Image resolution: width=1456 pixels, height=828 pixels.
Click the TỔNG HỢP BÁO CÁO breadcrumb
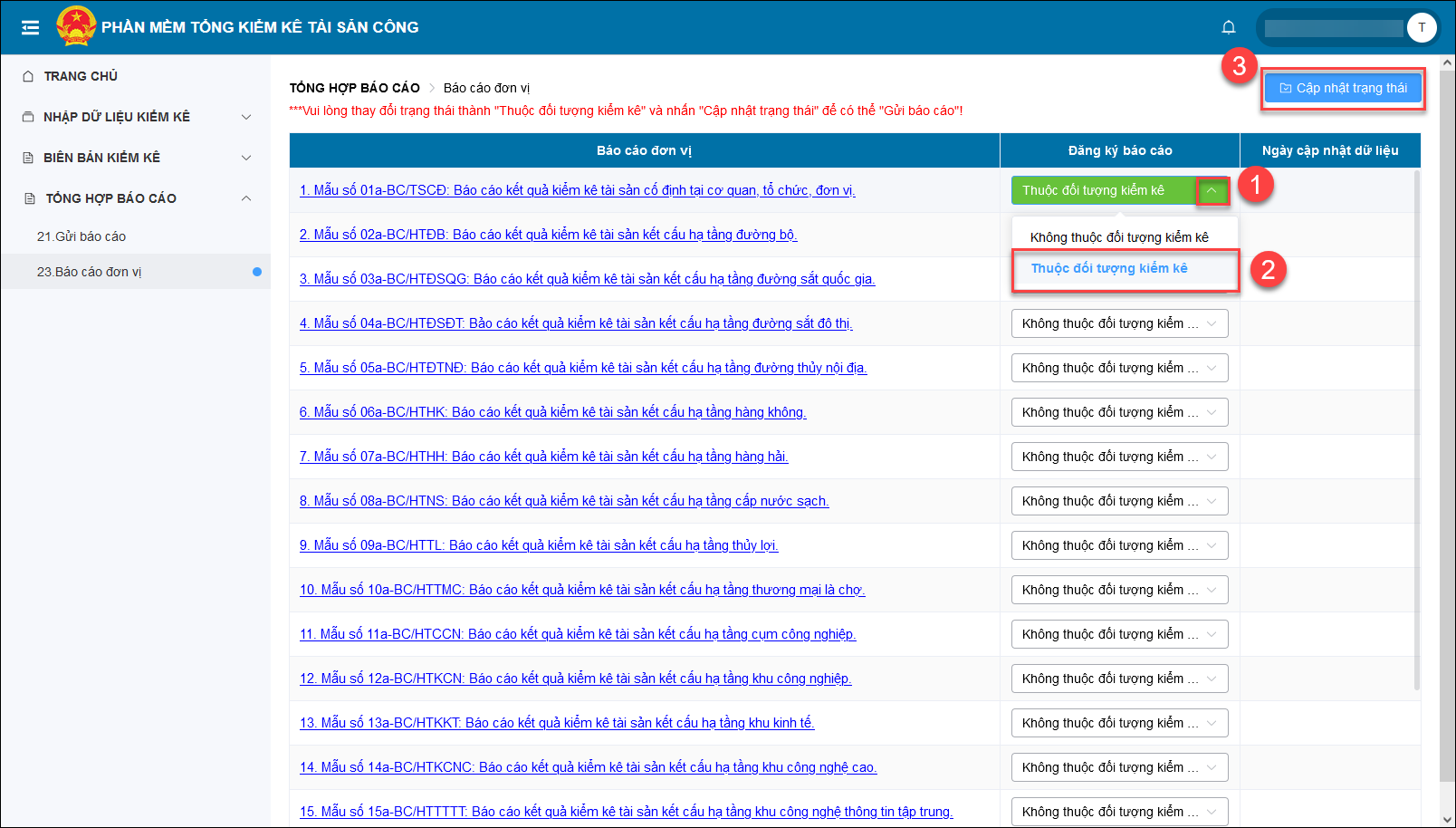355,88
